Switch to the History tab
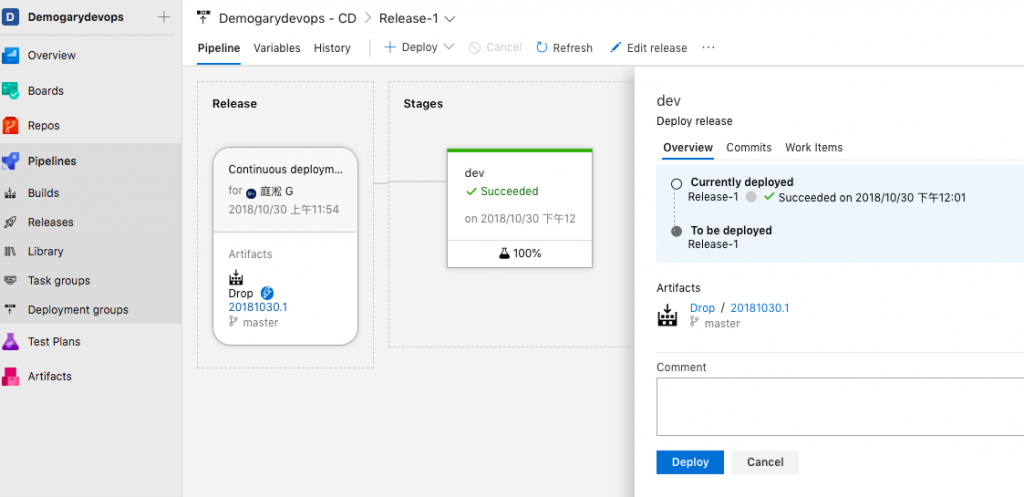The width and height of the screenshot is (1024, 497). coord(332,48)
